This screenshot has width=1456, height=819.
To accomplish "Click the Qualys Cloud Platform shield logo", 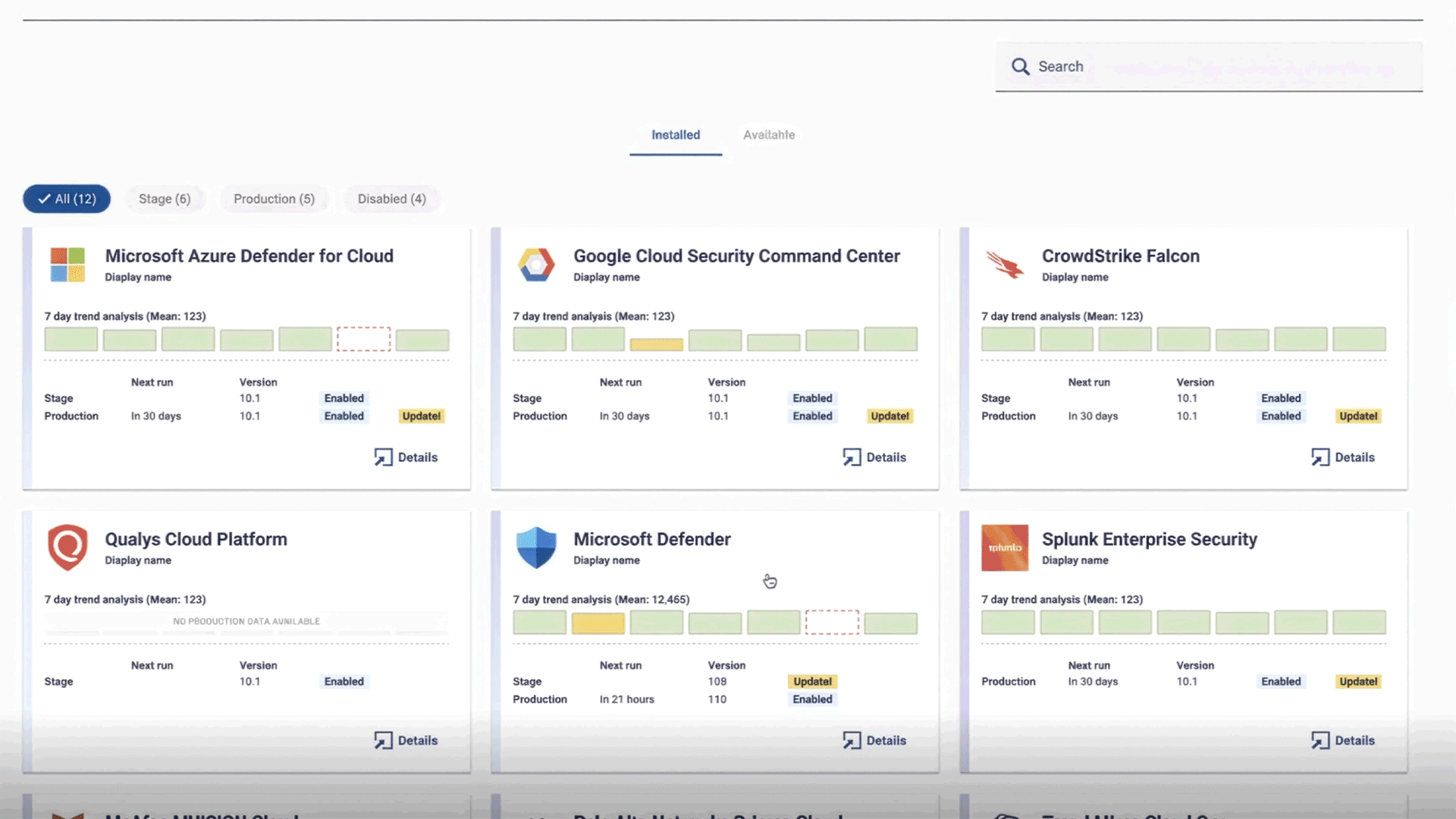I will point(67,547).
